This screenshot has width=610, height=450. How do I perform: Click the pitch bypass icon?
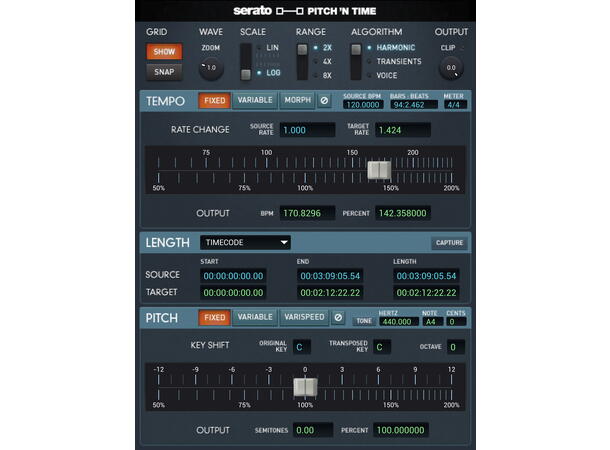coord(338,318)
